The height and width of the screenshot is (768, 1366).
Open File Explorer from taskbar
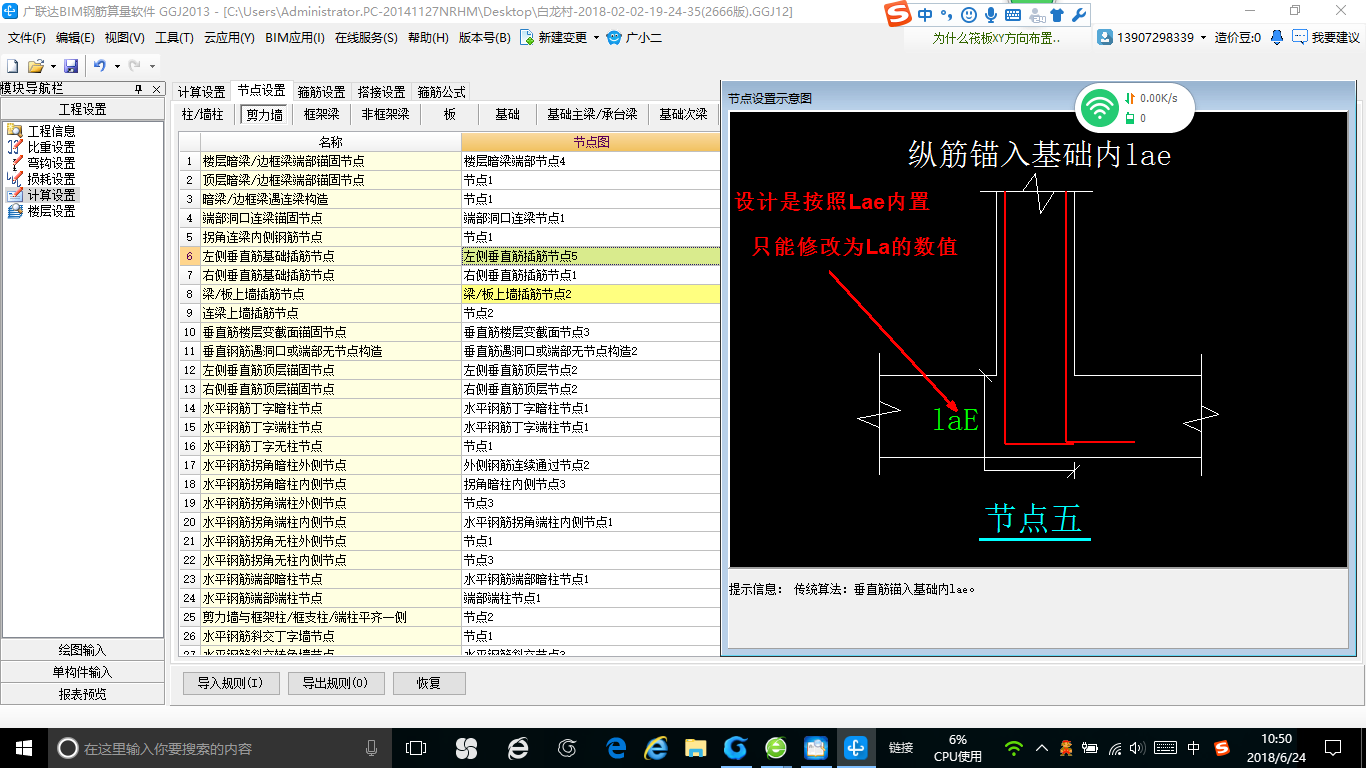pyautogui.click(x=696, y=748)
